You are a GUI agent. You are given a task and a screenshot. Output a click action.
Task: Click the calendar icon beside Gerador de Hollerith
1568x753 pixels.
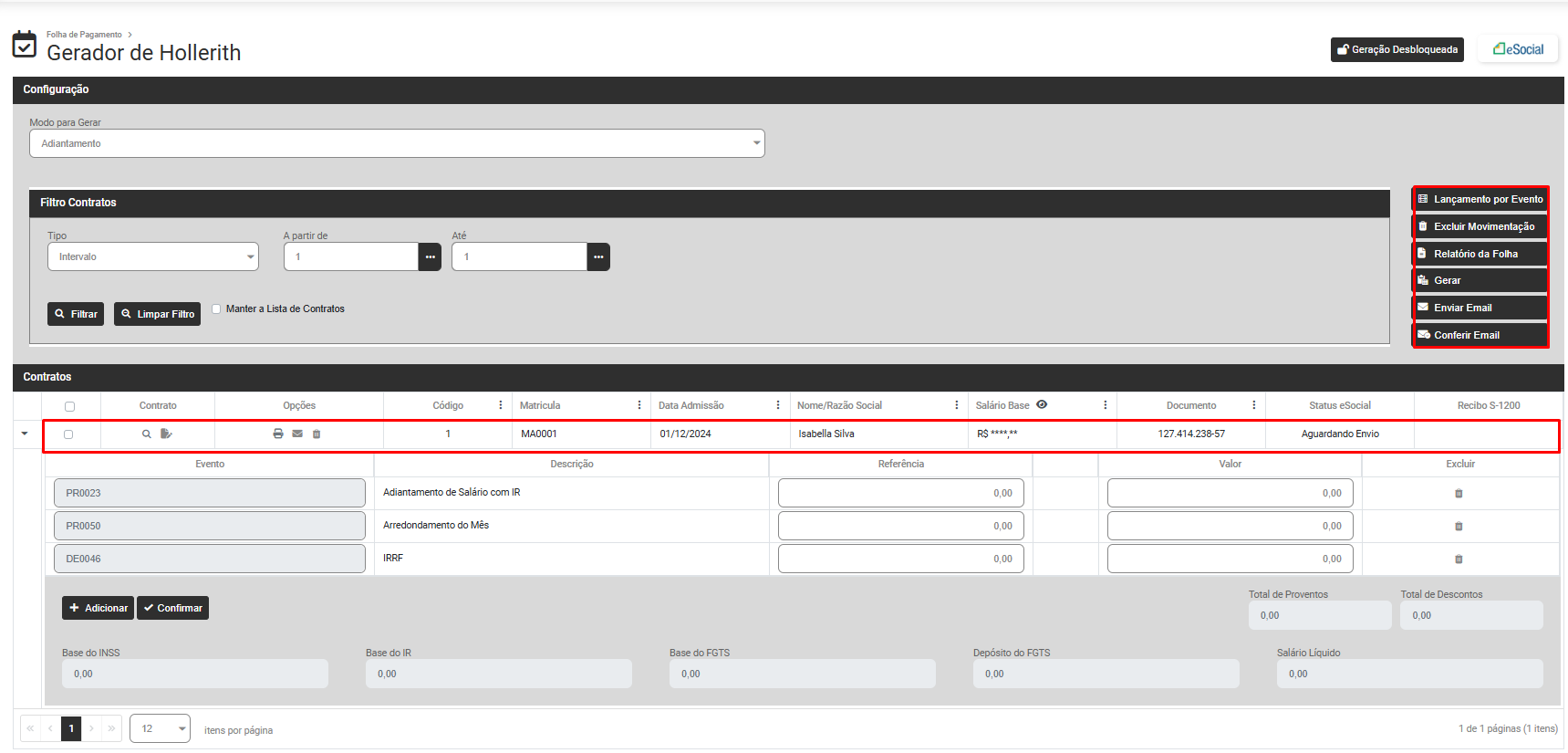pyautogui.click(x=25, y=44)
